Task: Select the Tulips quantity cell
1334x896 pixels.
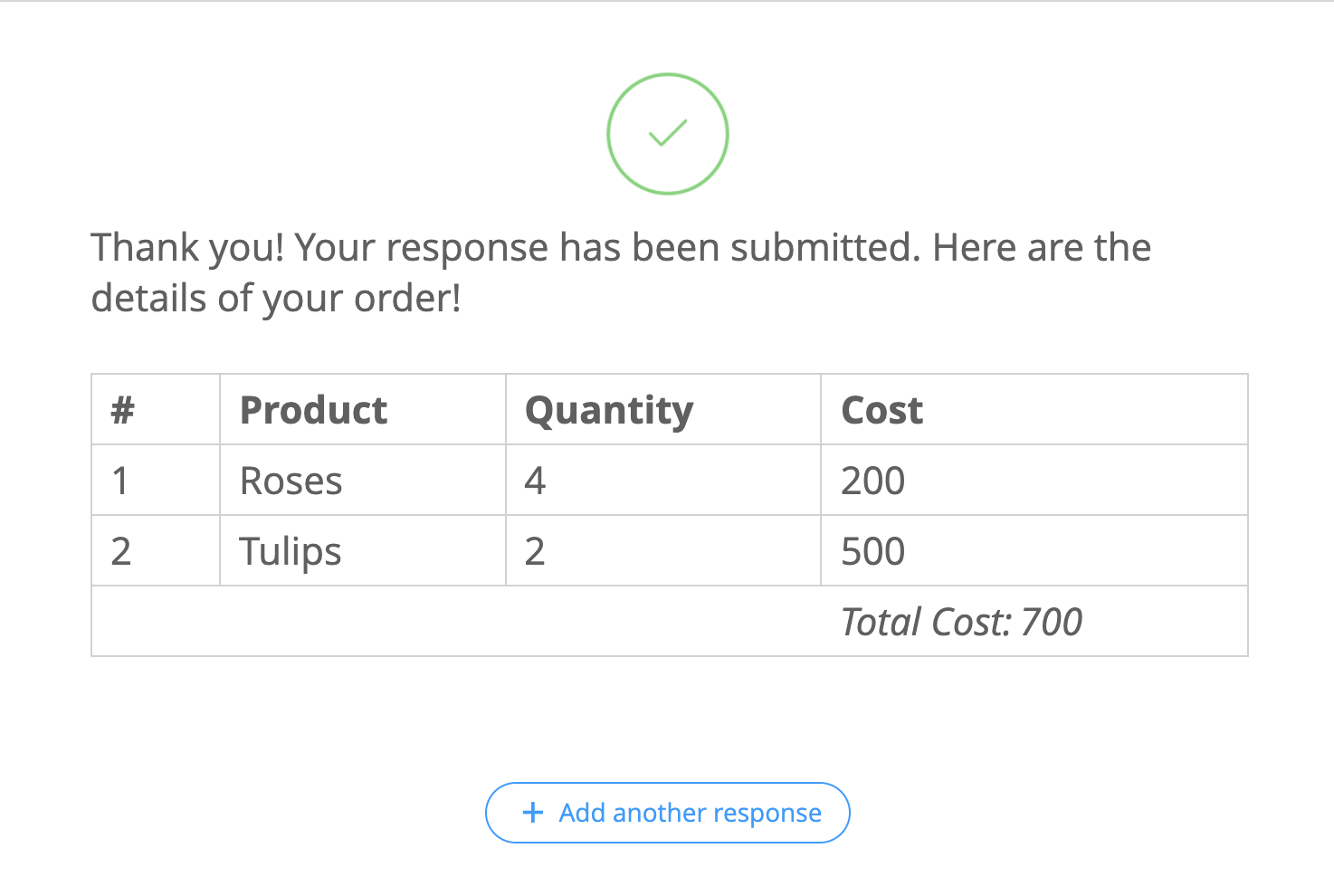Action: point(535,551)
